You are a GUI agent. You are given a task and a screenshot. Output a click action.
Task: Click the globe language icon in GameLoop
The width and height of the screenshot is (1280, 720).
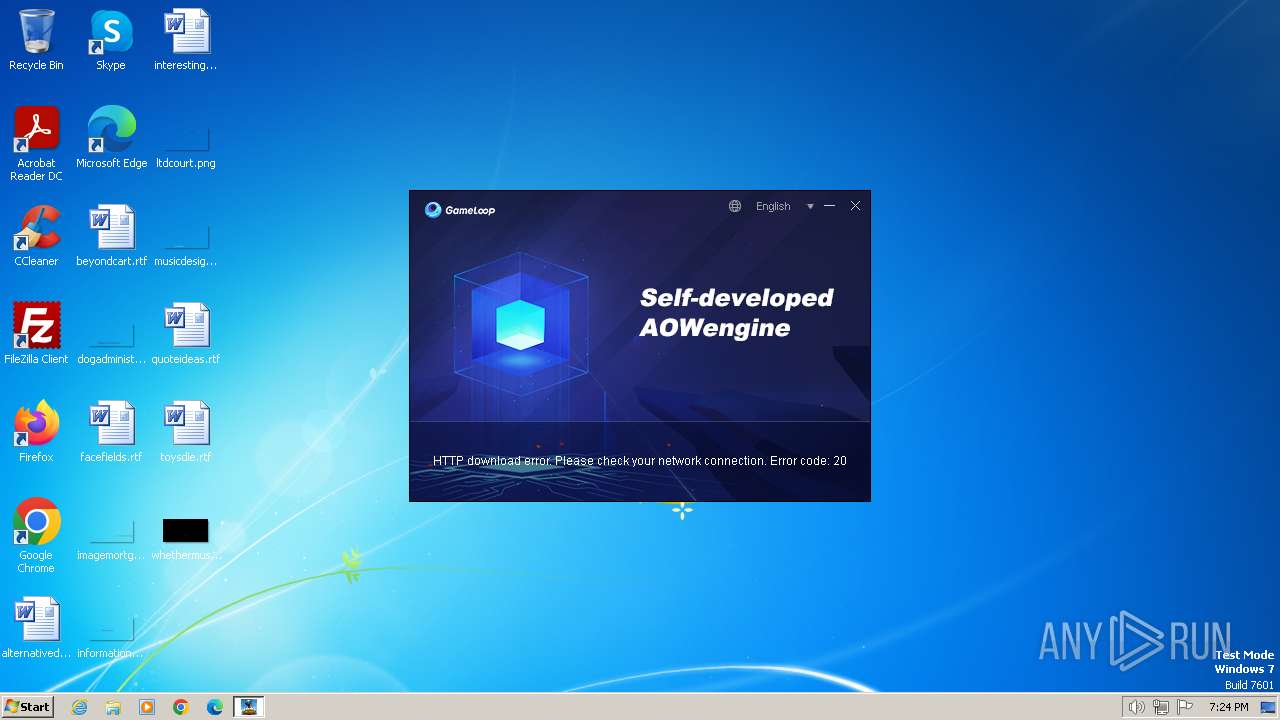point(735,206)
